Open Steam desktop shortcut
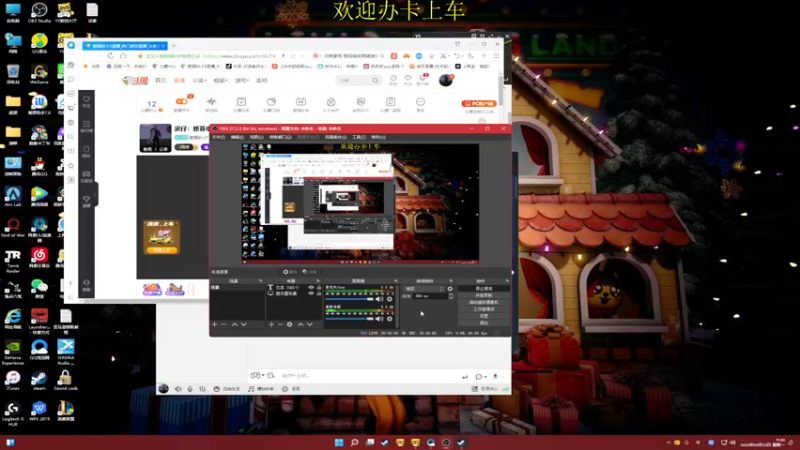Screen dimensions: 800x450 pyautogui.click(x=39, y=380)
